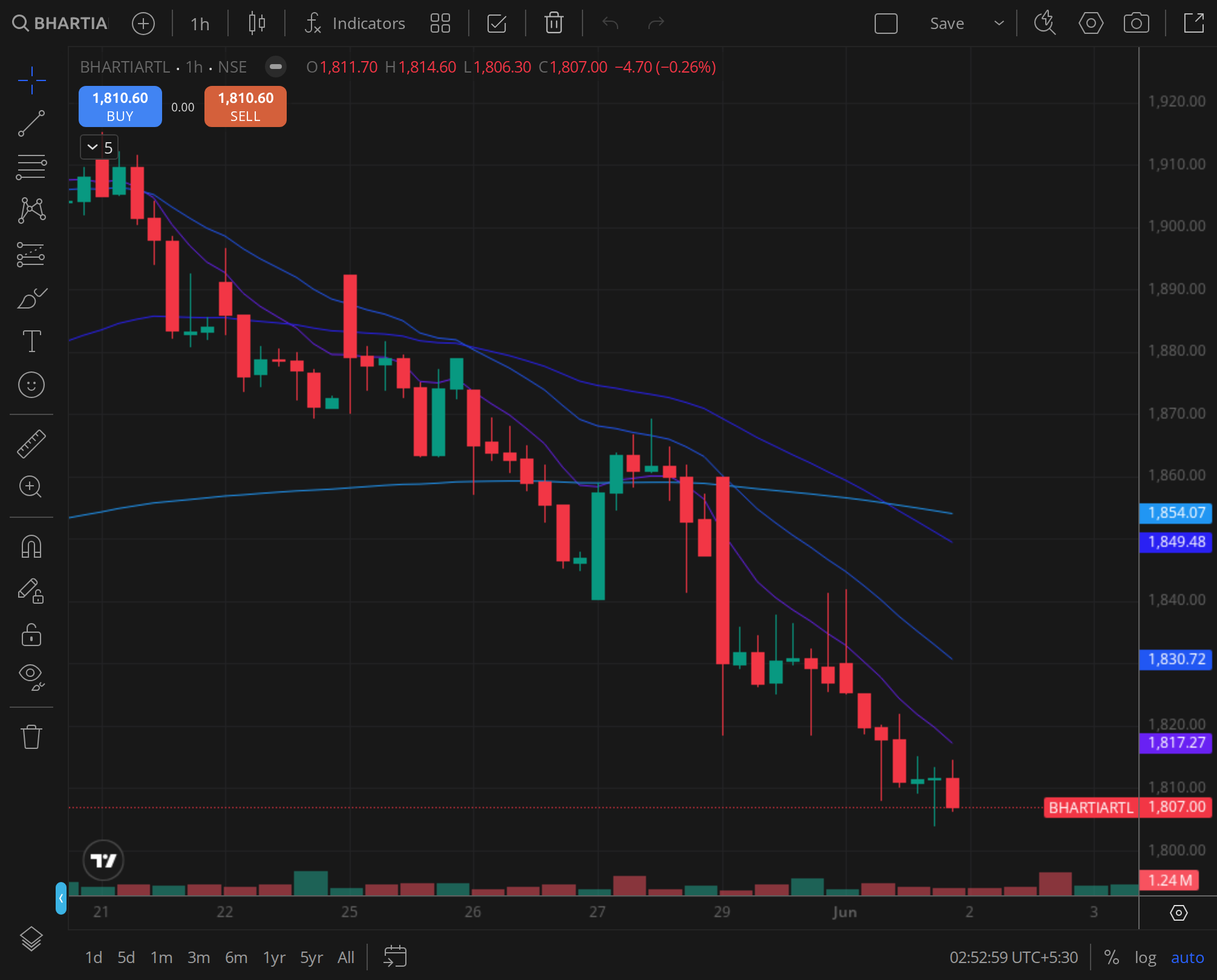Click the TradingView logo badge
This screenshot has width=1217, height=980.
[x=103, y=860]
